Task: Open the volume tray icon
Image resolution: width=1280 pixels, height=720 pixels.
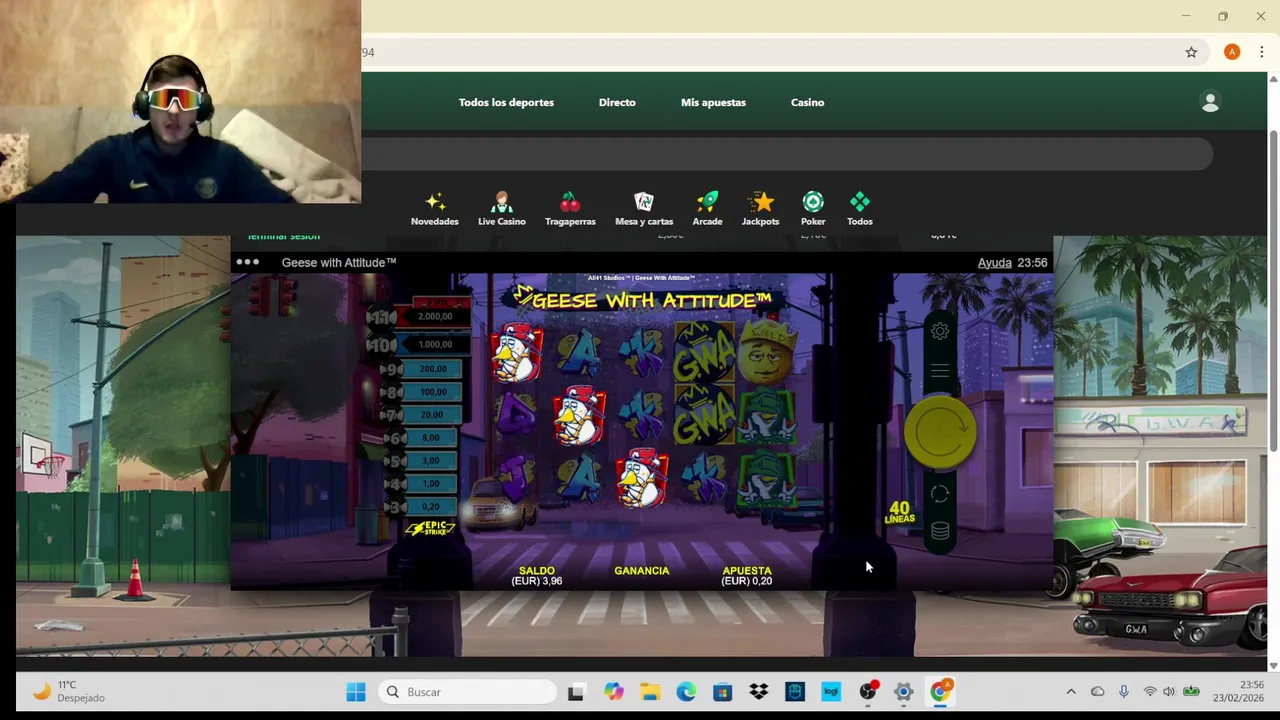Action: pos(1168,692)
